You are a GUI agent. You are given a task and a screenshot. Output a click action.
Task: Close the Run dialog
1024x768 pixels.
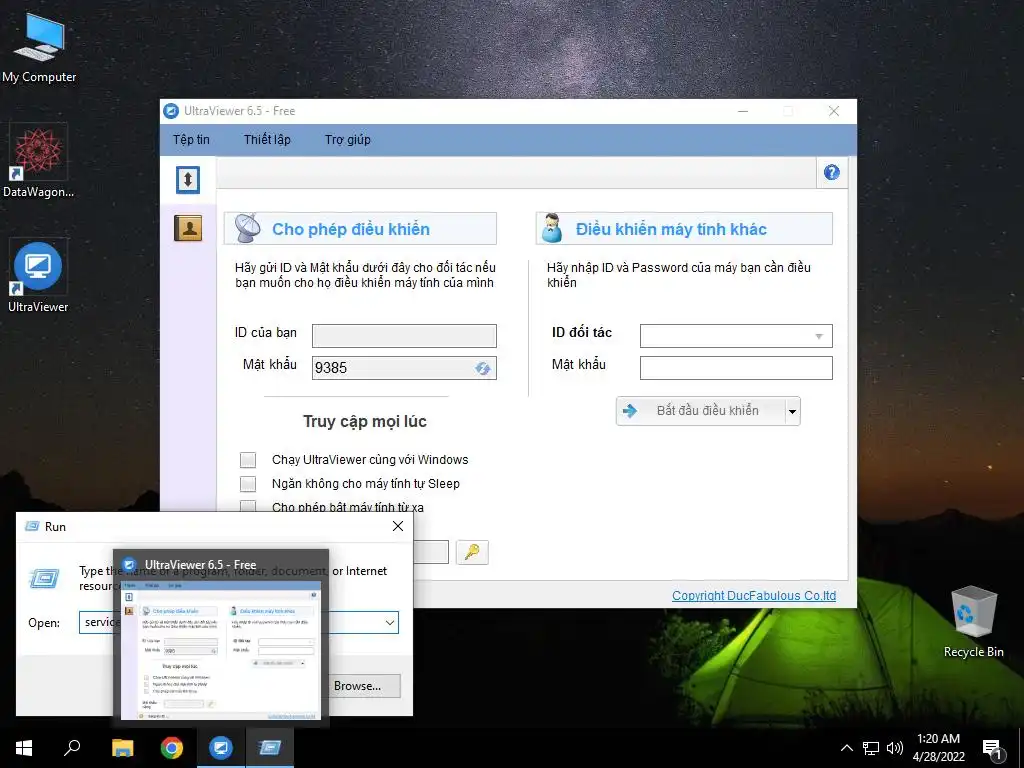pos(398,526)
